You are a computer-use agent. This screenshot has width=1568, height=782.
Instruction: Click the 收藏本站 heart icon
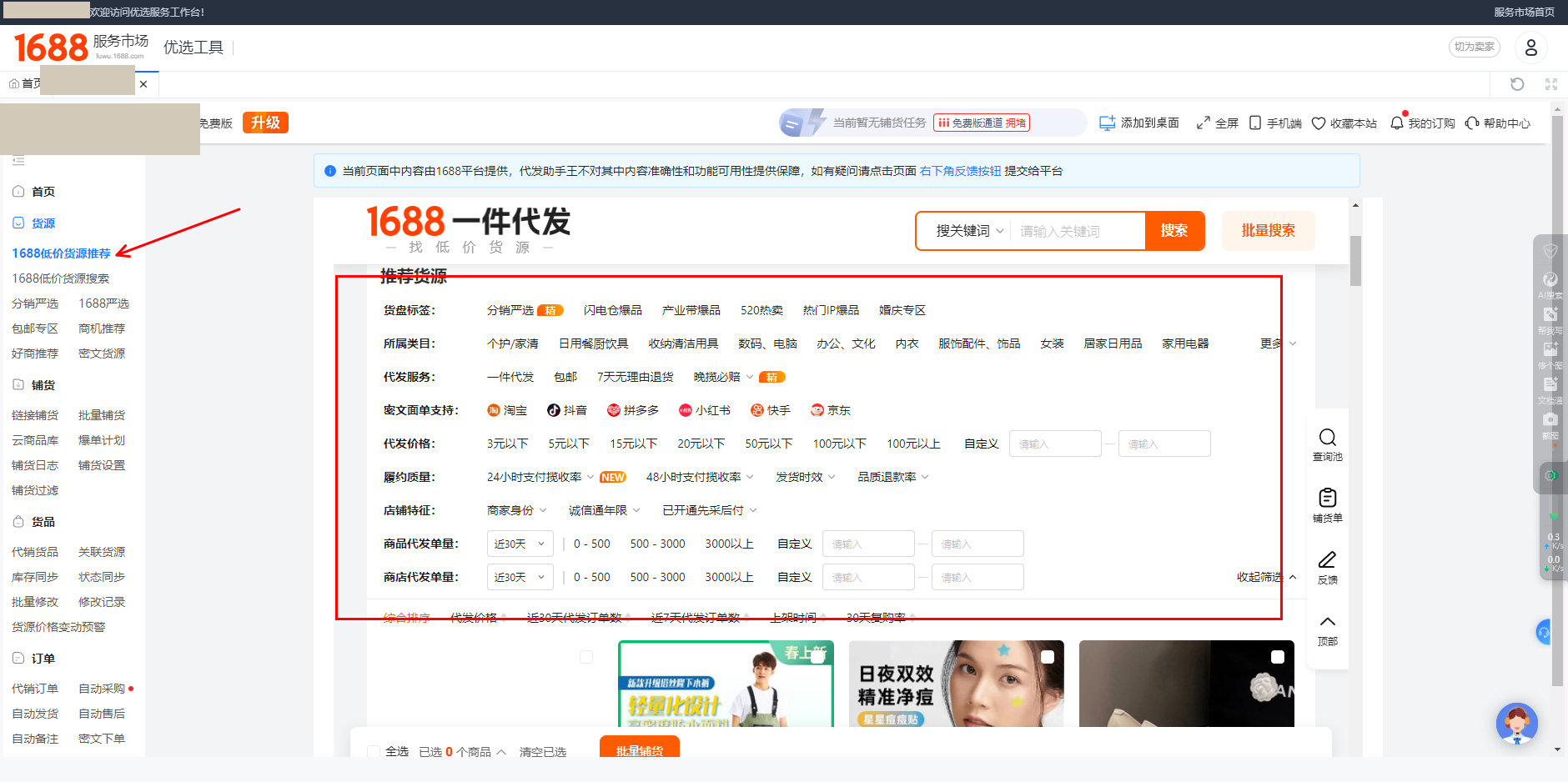pos(1319,123)
